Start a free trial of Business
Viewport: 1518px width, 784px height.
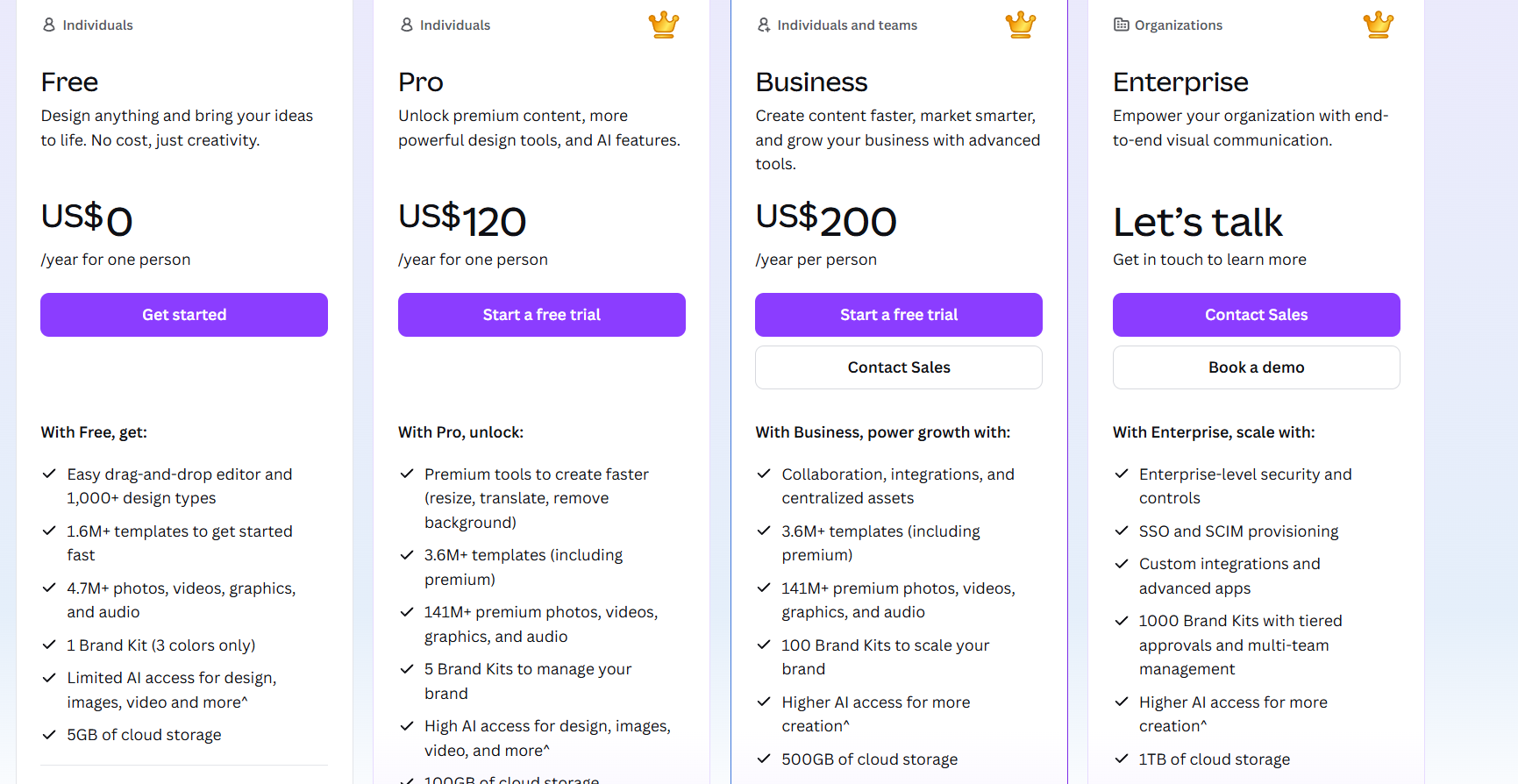point(898,314)
